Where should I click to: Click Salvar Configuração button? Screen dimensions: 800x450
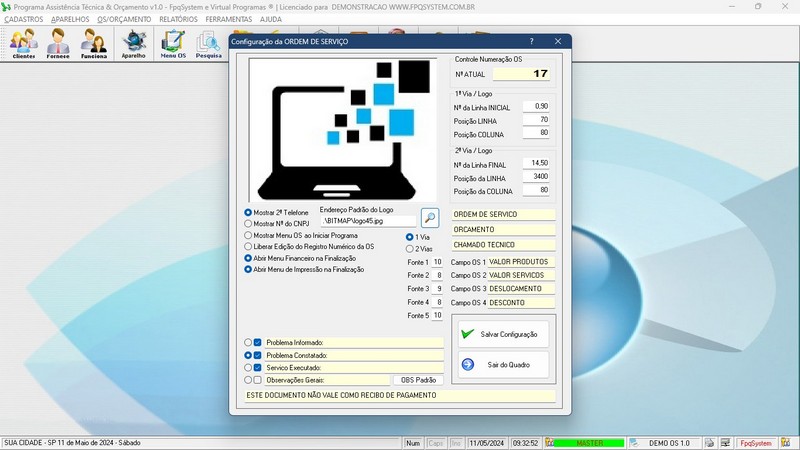coord(503,334)
